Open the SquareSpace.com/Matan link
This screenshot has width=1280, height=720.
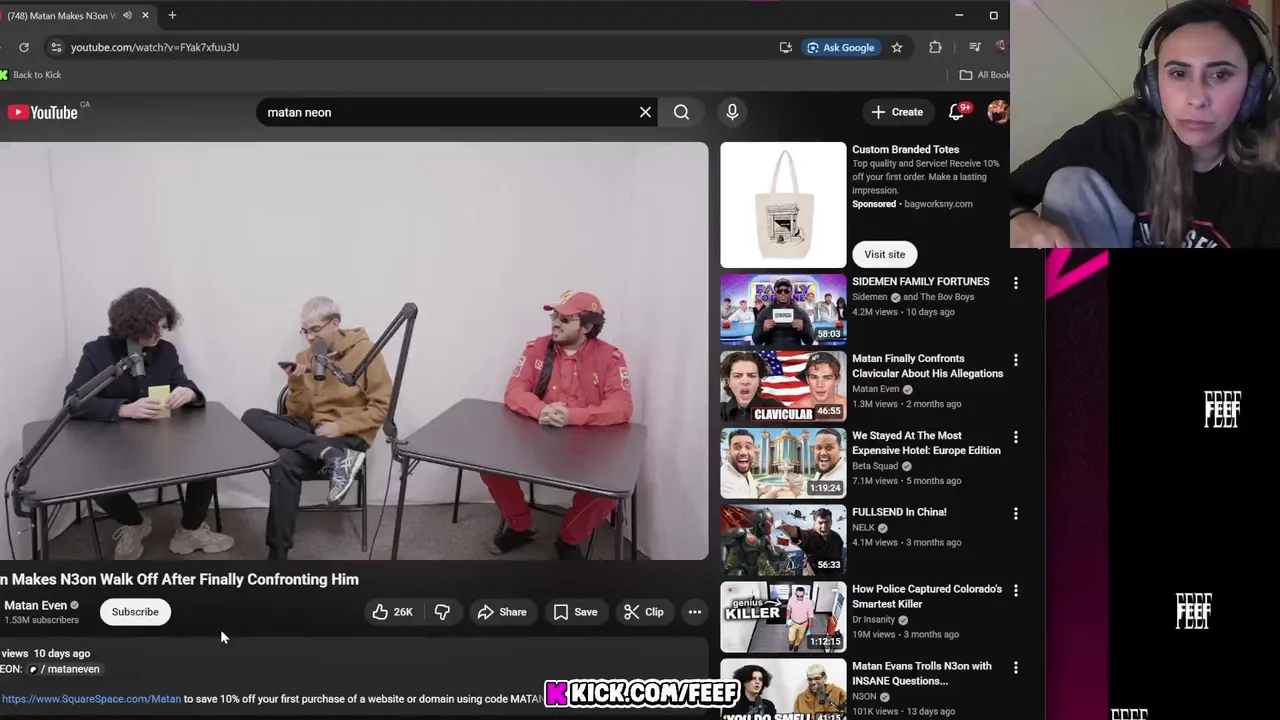(91, 699)
